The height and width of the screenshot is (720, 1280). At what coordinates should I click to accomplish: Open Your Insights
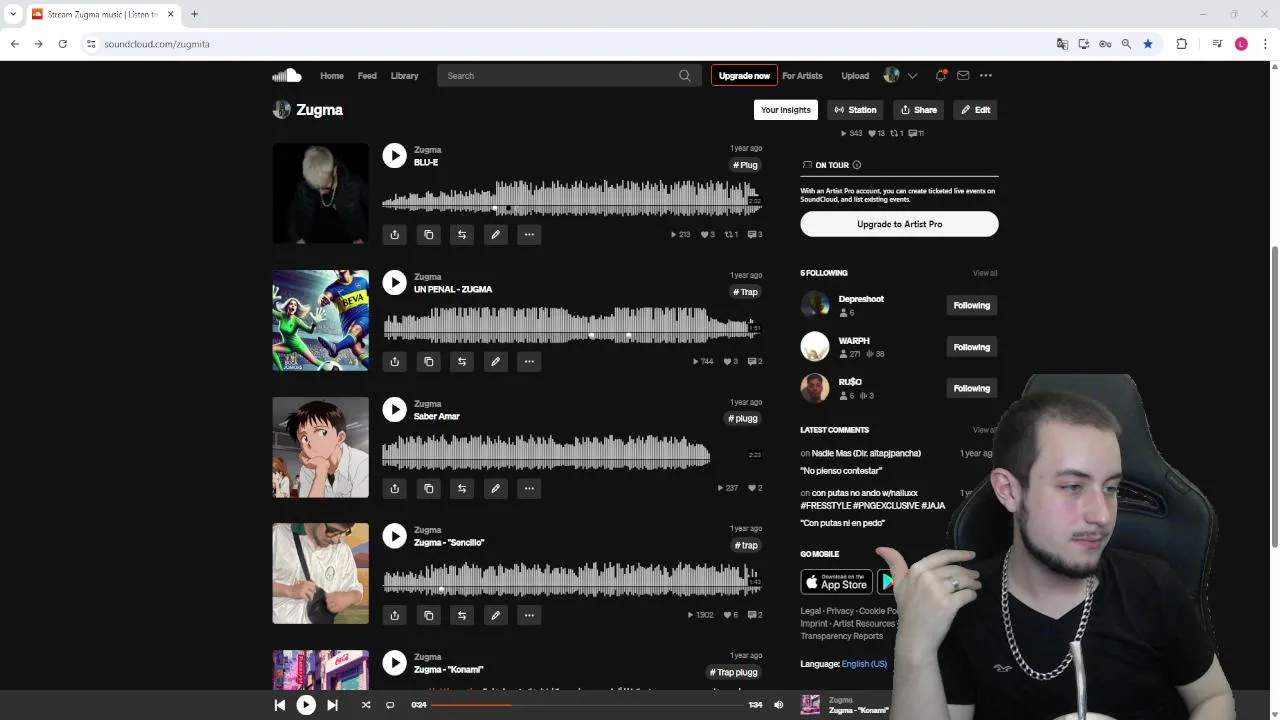(x=786, y=110)
